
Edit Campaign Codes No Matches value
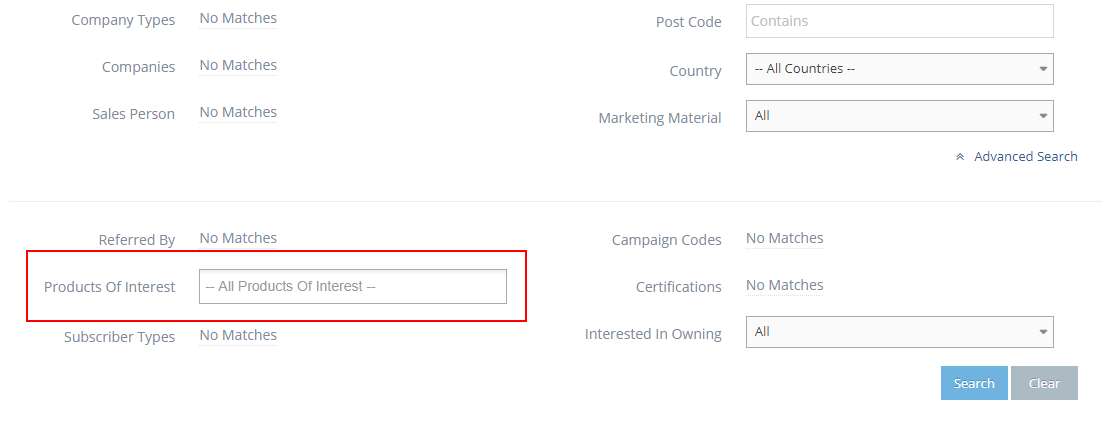(784, 238)
